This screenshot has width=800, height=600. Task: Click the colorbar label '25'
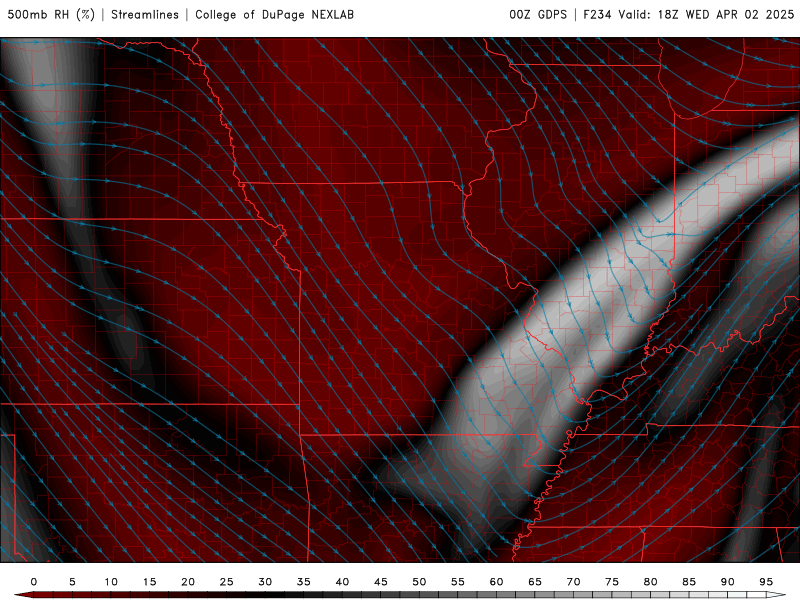[227, 582]
